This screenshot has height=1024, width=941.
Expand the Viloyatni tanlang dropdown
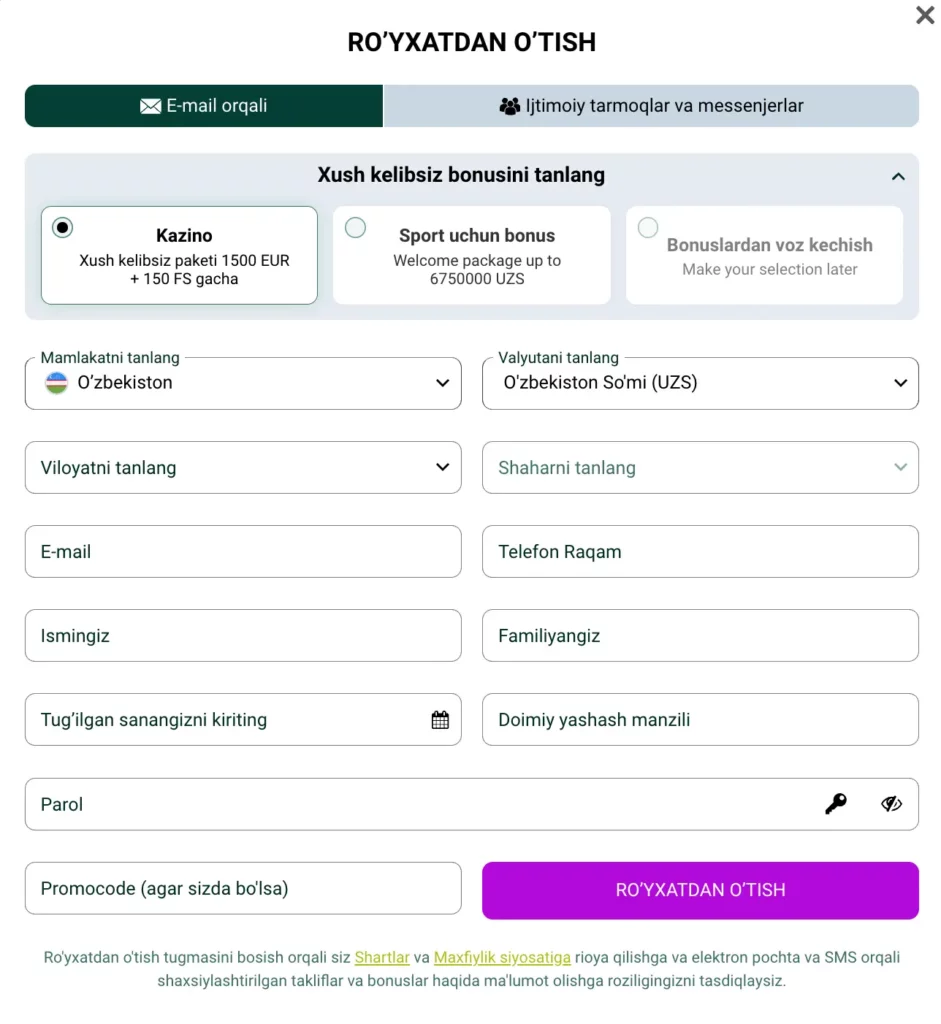point(243,468)
